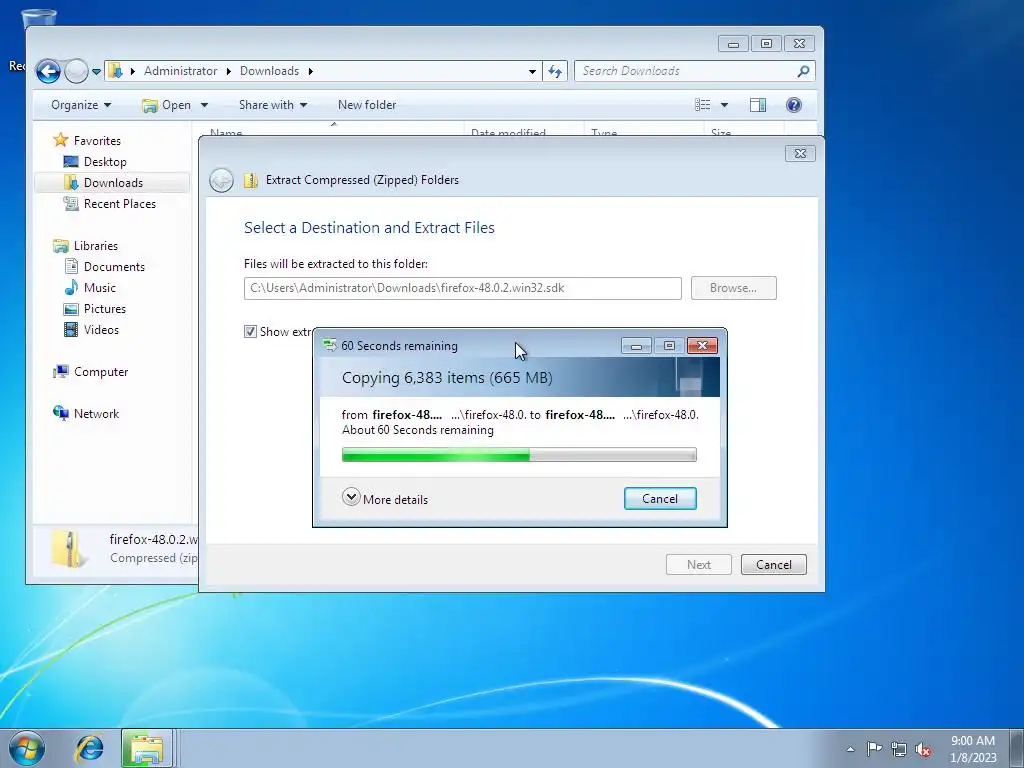Click the Windows Explorer taskbar button
Viewport: 1024px width, 768px height.
147,748
